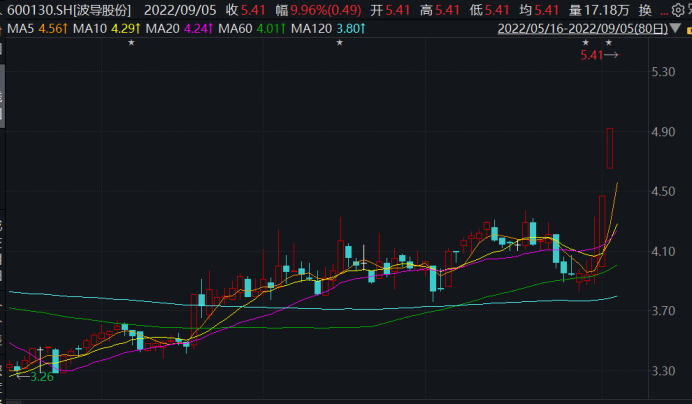This screenshot has width=692, height=404.
Task: Click the turnover label 换
Action: pos(645,10)
